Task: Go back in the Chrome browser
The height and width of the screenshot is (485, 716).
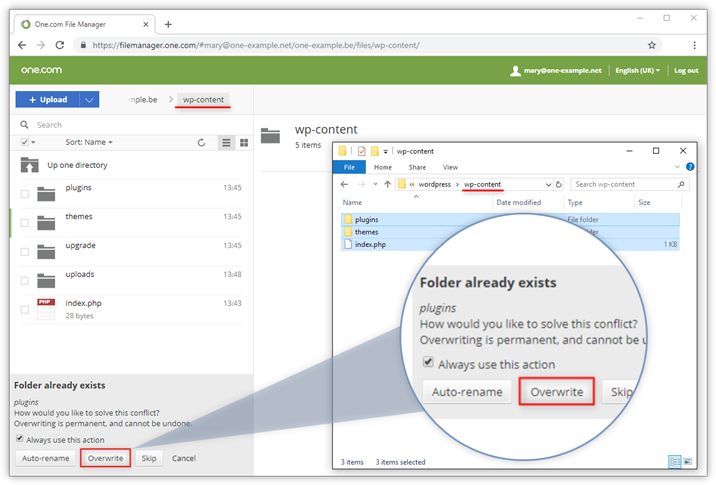Action: (22, 45)
